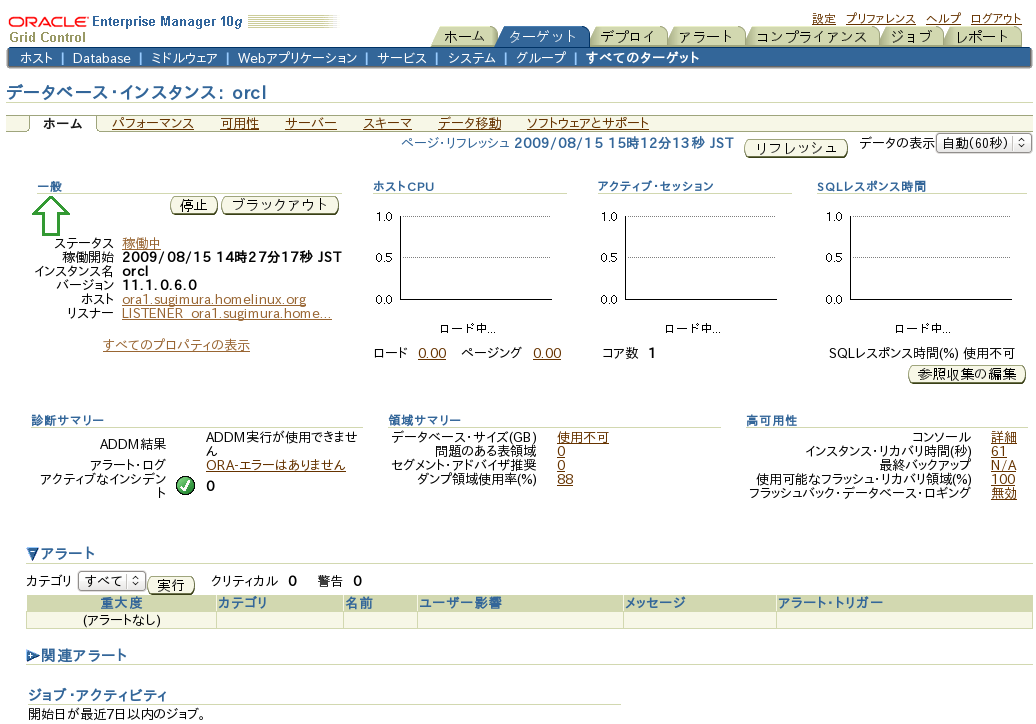The width and height of the screenshot is (1036, 724).
Task: Click the 実行 button beside カテゴリ
Action: point(171,585)
